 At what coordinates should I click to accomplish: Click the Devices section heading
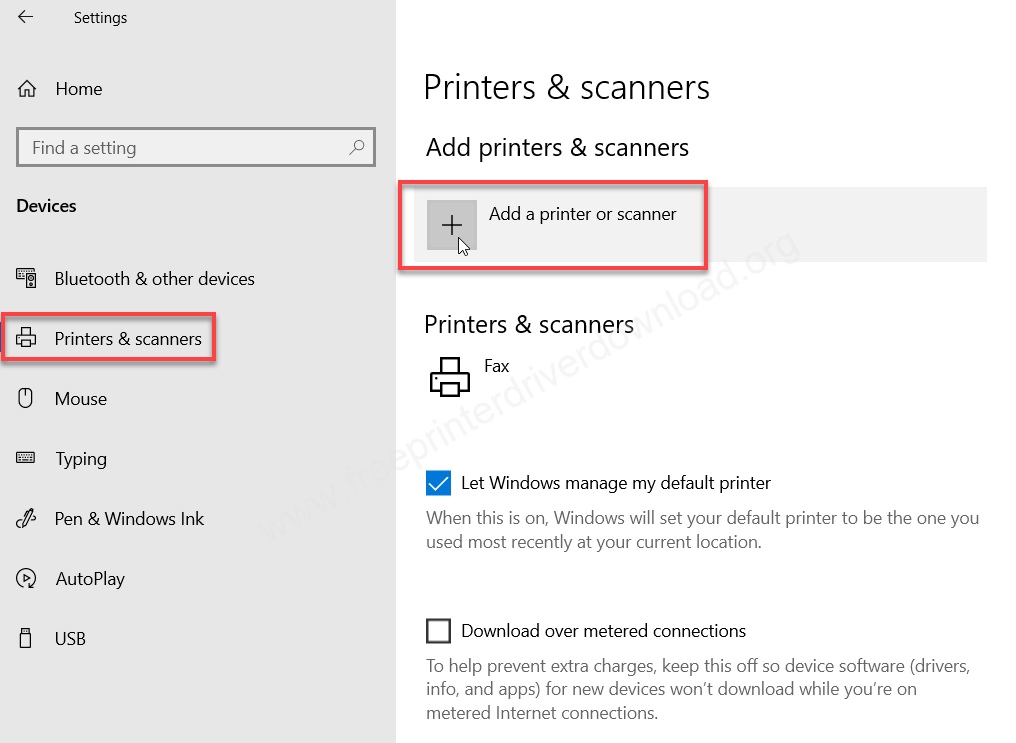pyautogui.click(x=47, y=206)
